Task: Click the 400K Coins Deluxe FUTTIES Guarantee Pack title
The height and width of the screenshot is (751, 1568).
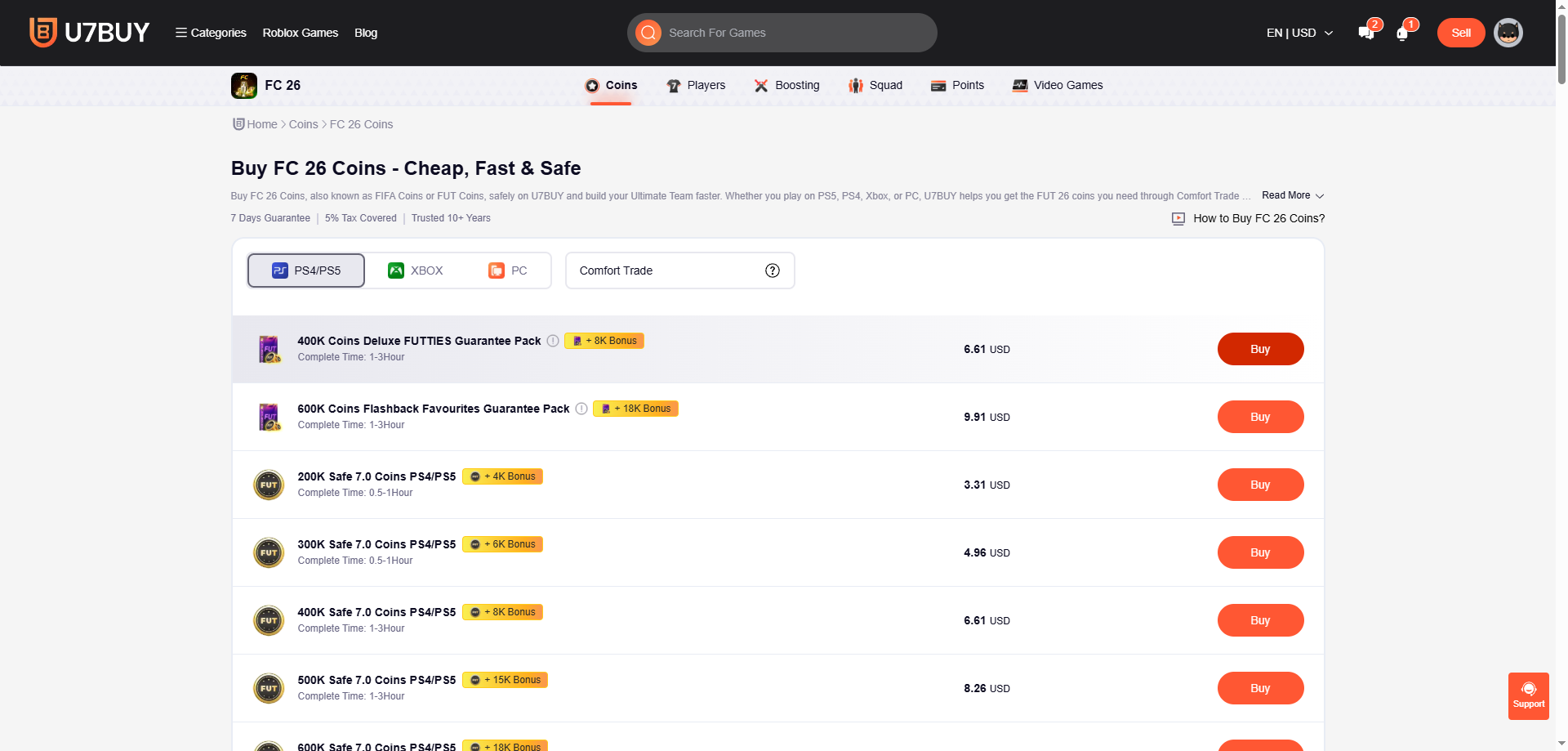Action: (x=419, y=341)
